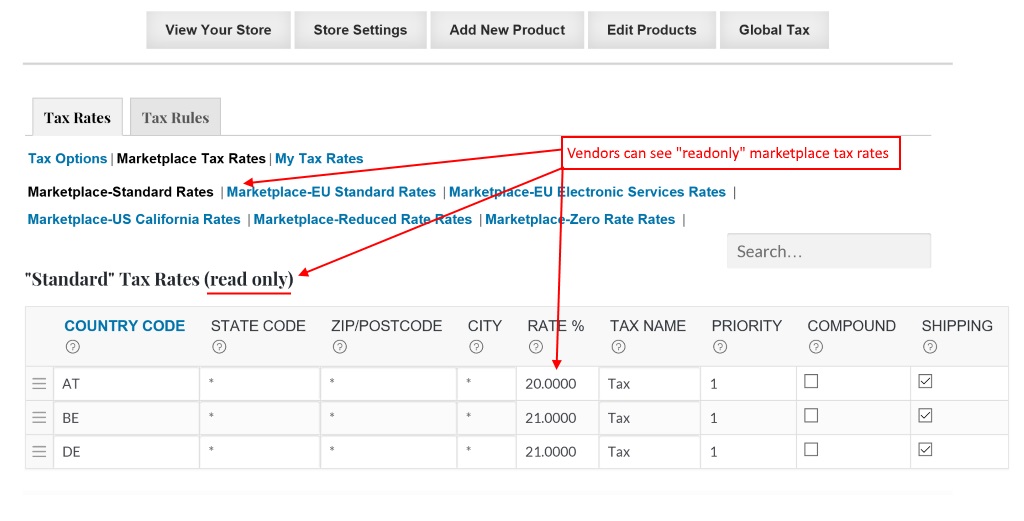Click the help icon under Country Code

click(72, 347)
